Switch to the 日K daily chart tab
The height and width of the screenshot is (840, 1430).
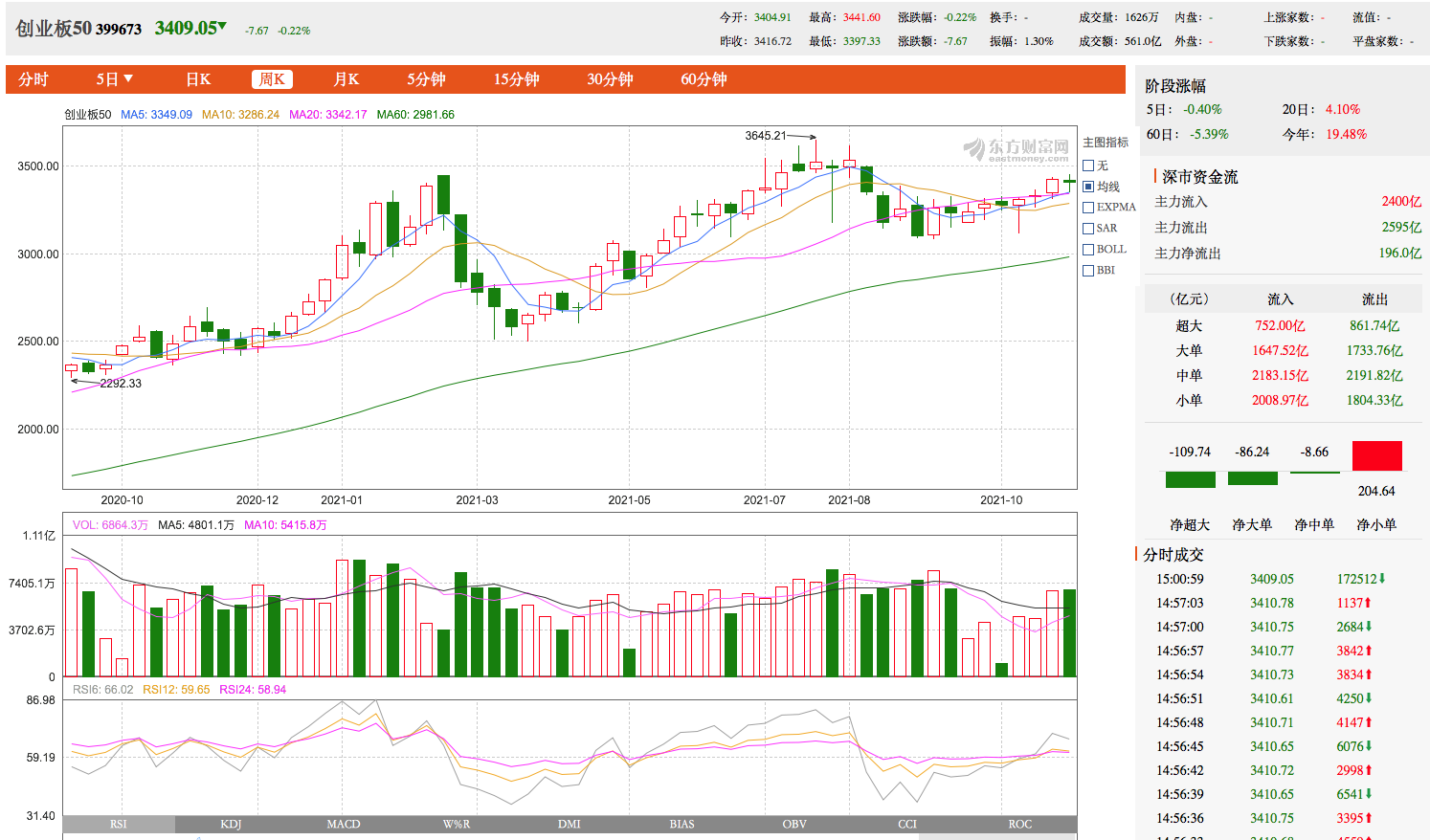point(198,79)
